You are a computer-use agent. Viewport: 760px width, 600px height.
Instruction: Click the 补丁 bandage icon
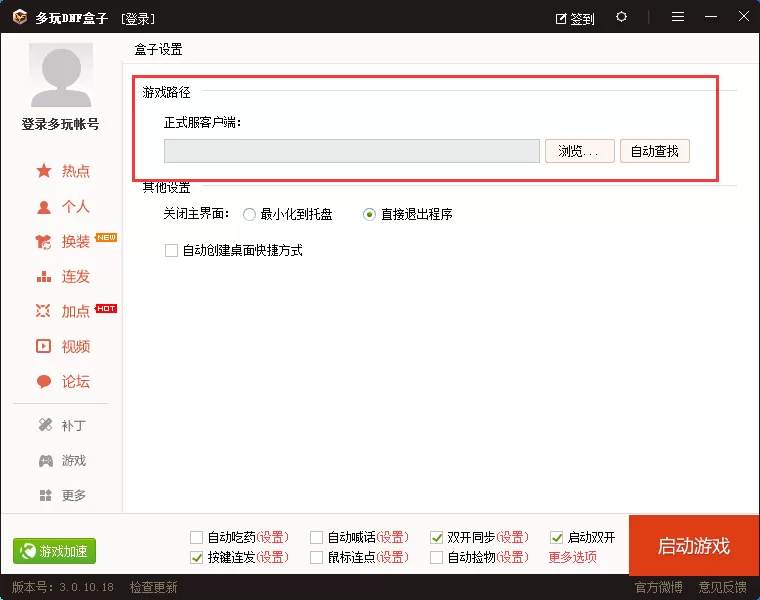(x=45, y=425)
